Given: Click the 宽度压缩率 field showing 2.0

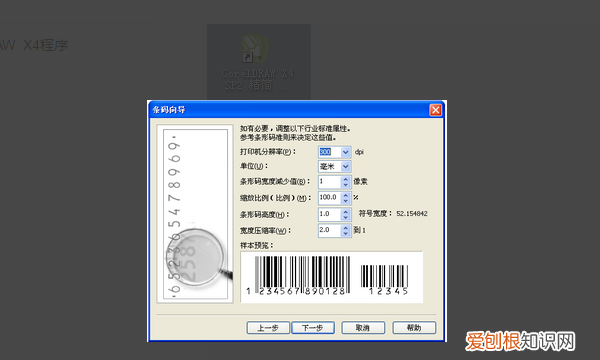Looking at the screenshot, I should (x=329, y=230).
